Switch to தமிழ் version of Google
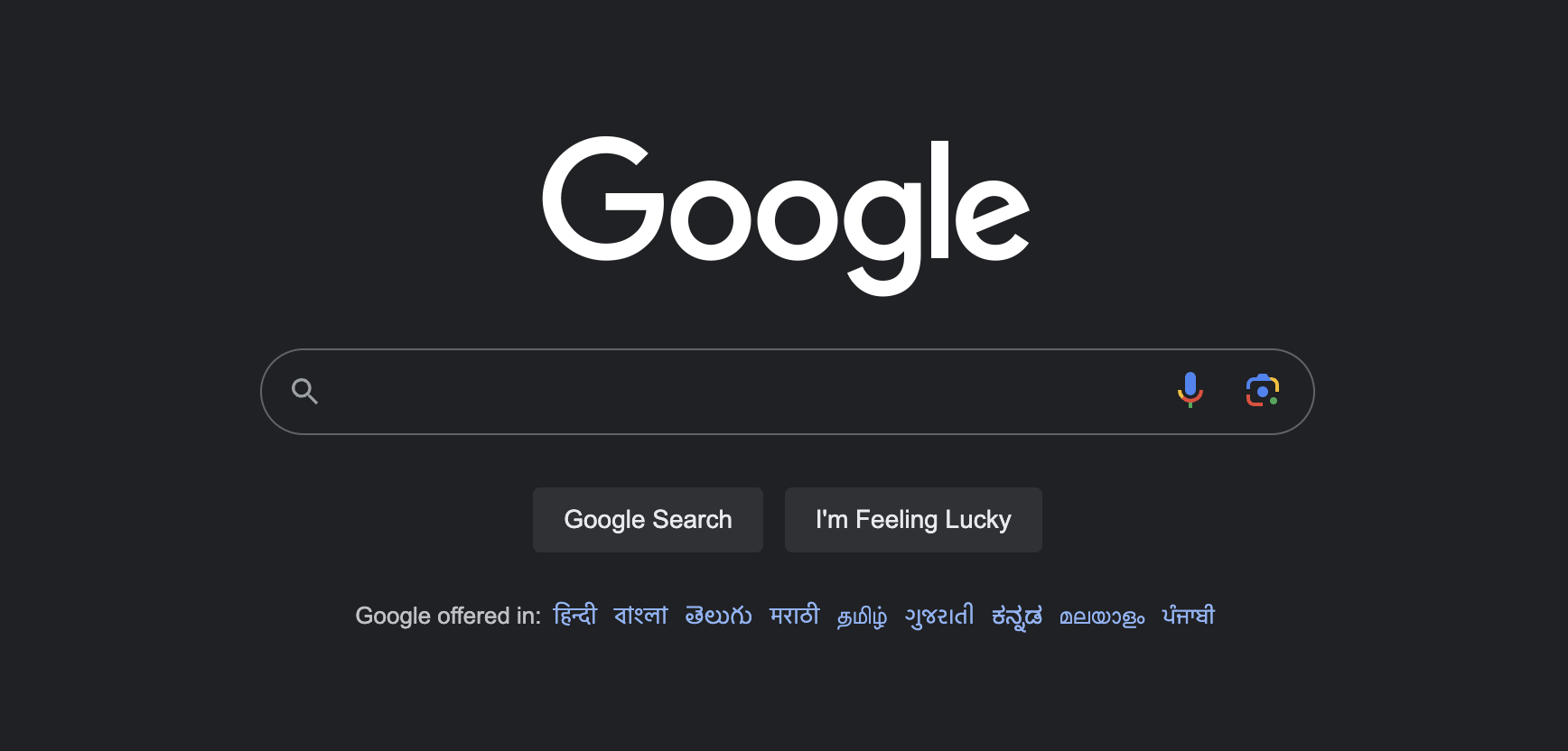The height and width of the screenshot is (751, 1568). point(862,615)
